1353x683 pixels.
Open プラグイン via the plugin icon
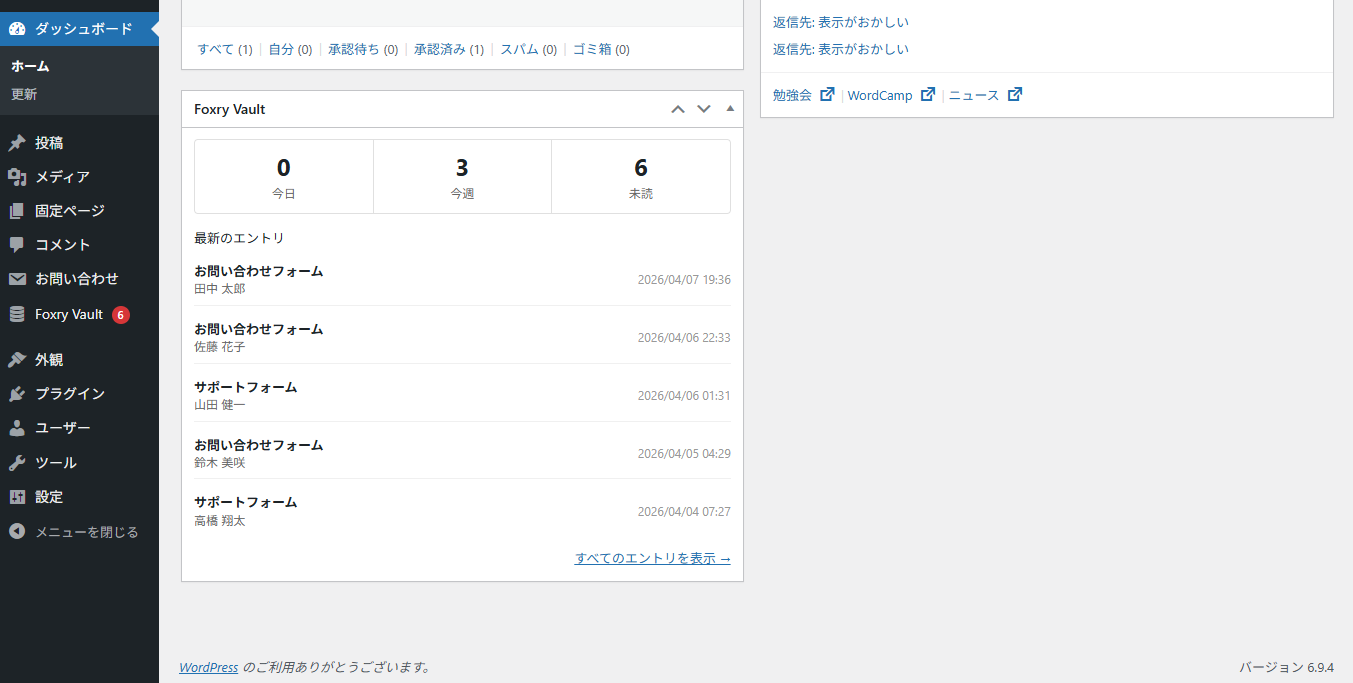(16, 393)
